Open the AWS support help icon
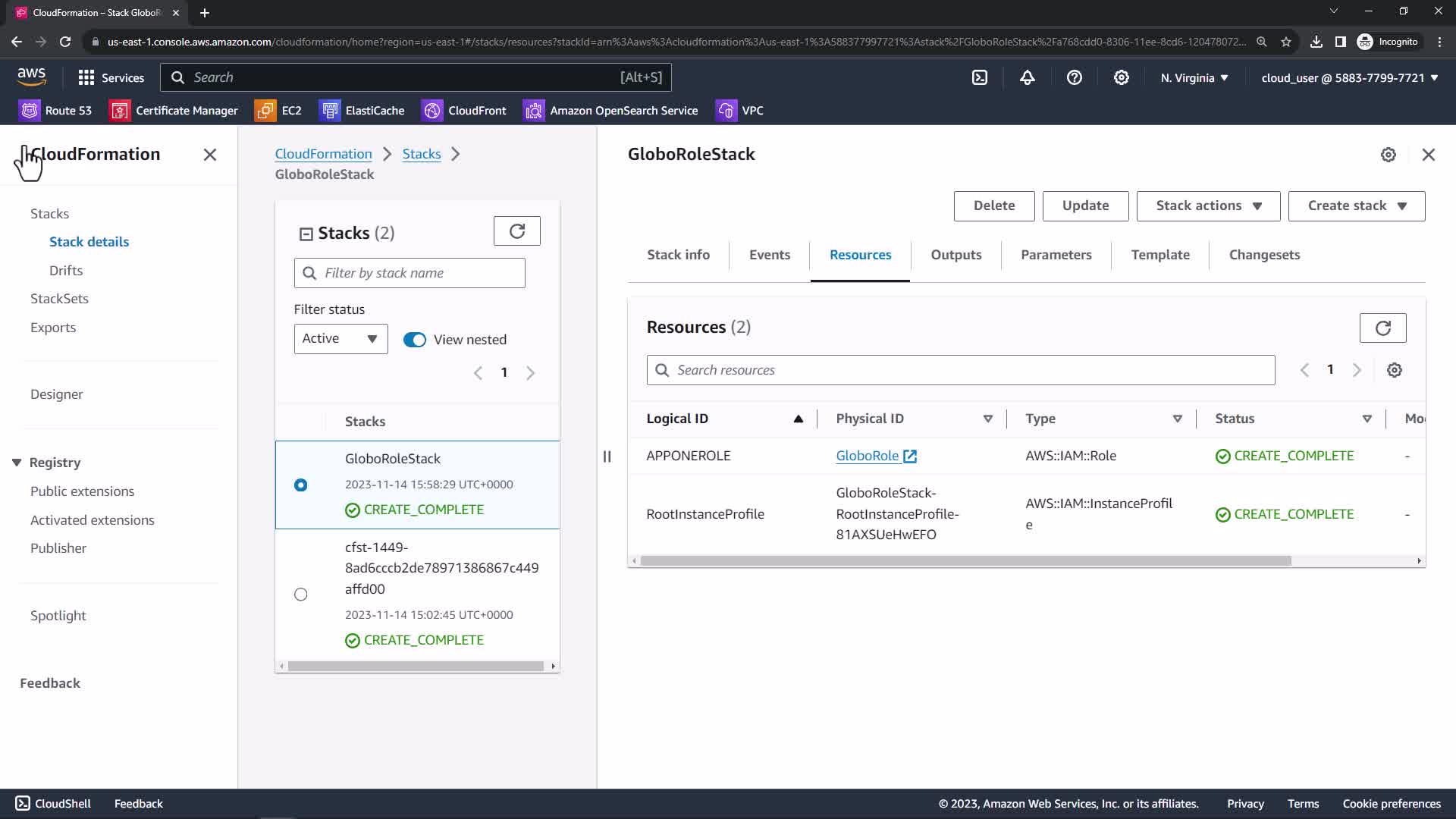 tap(1074, 77)
